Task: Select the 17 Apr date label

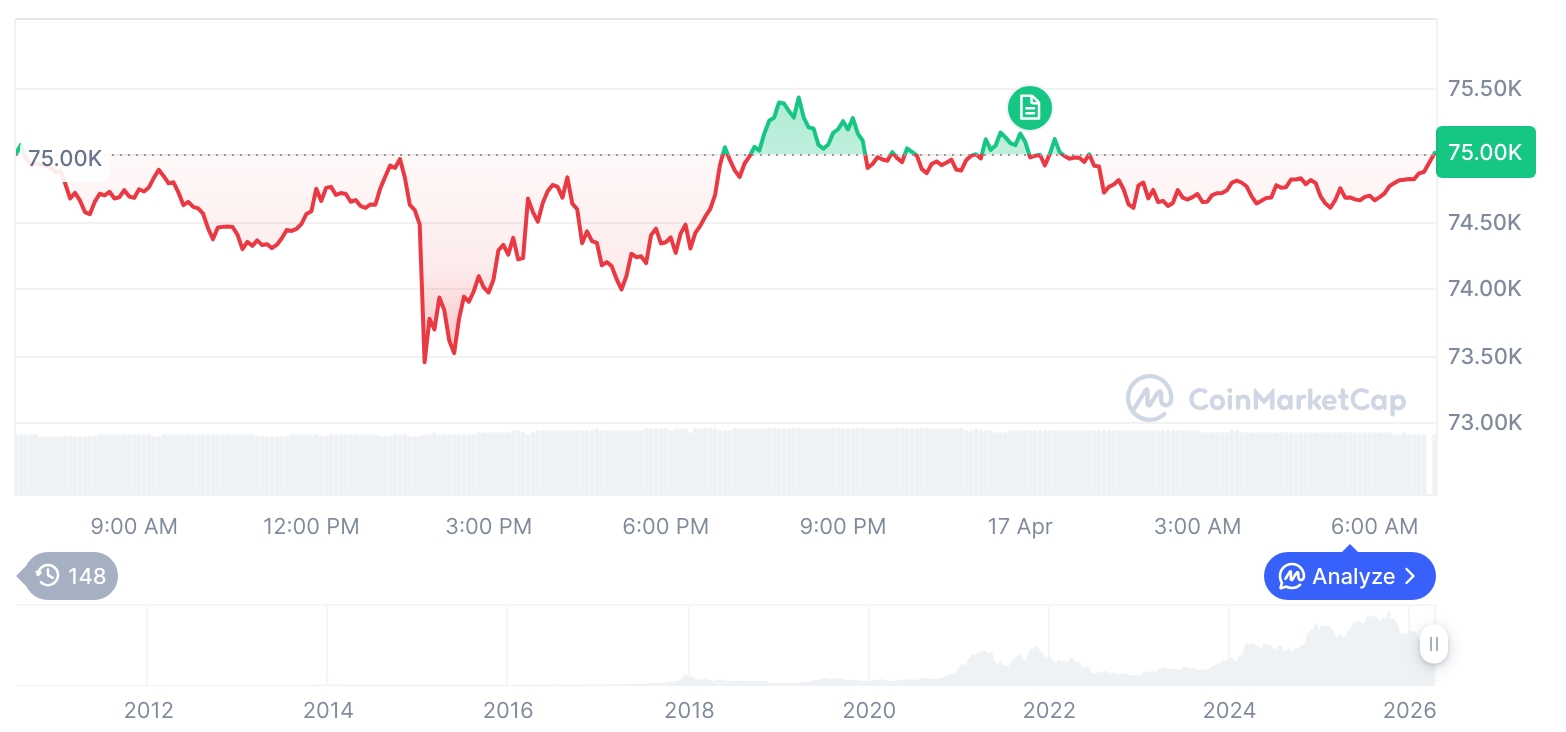Action: tap(1020, 526)
